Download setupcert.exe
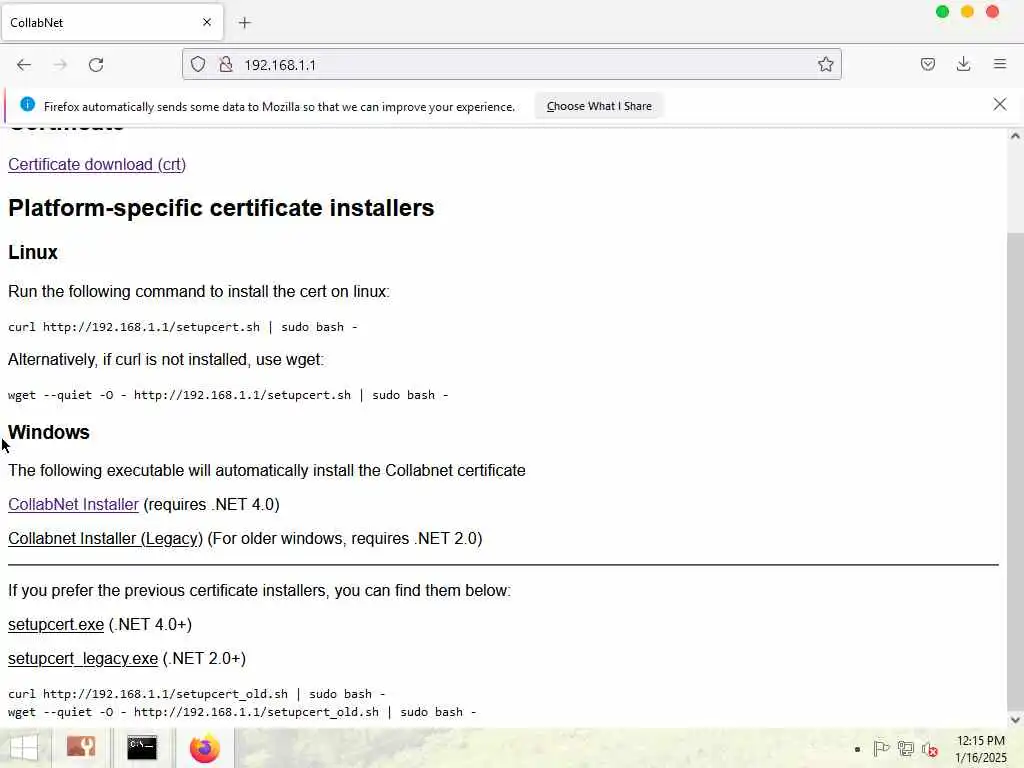This screenshot has width=1024, height=768. [56, 625]
